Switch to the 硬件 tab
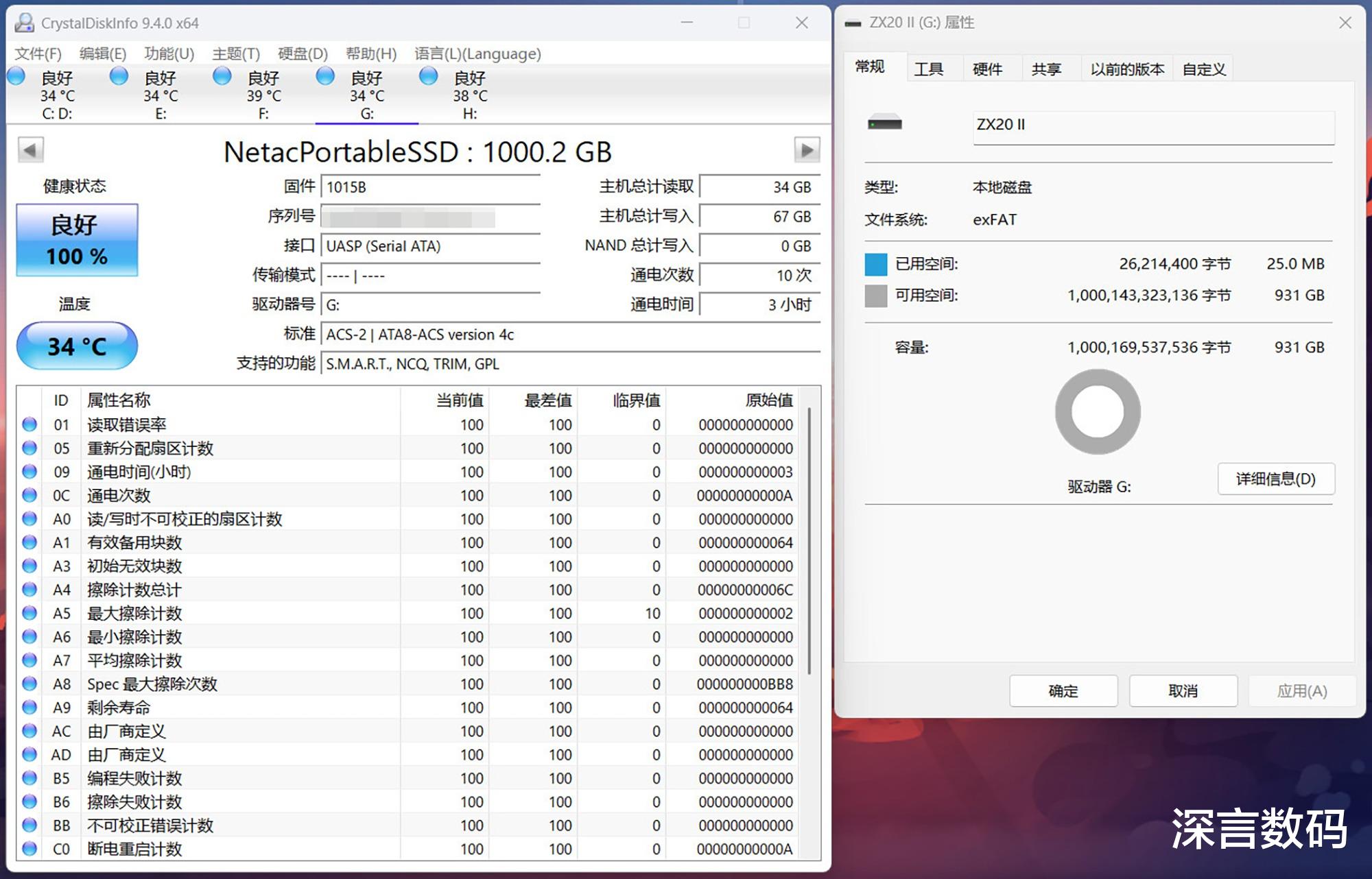This screenshot has height=879, width=1372. point(987,69)
